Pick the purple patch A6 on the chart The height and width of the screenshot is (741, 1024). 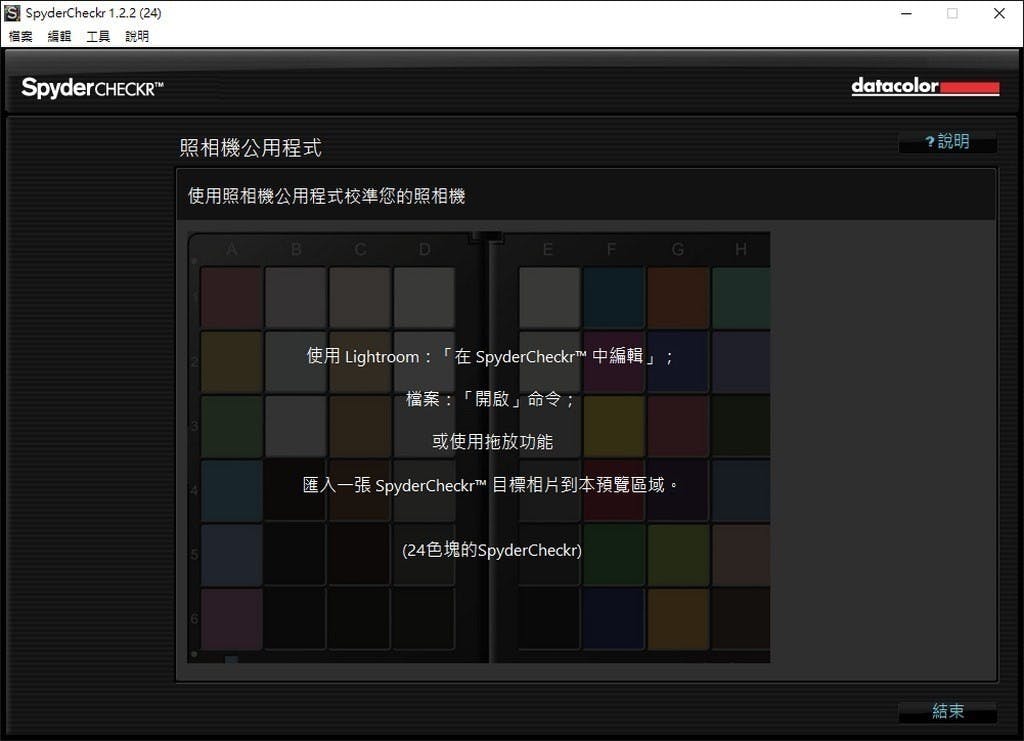pos(231,618)
